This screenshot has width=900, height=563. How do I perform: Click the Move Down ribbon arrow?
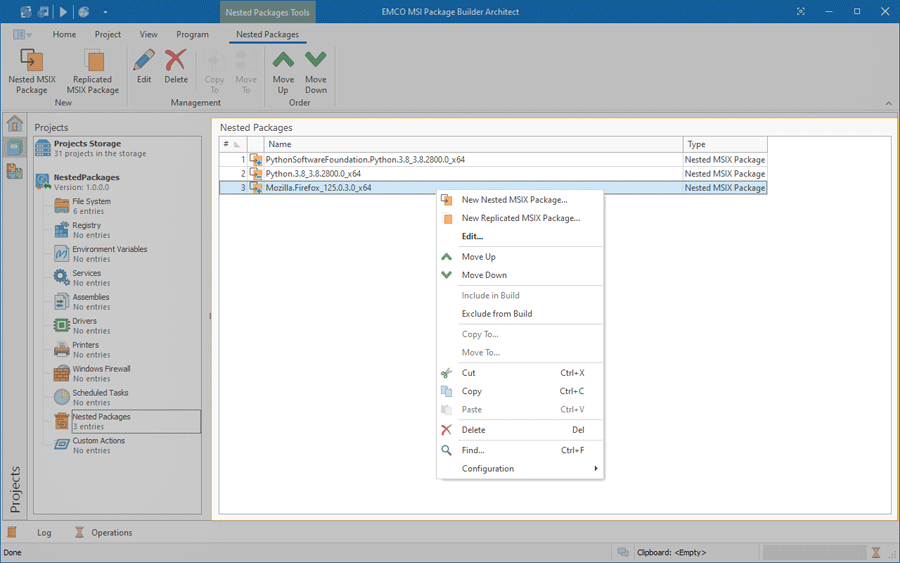(316, 60)
